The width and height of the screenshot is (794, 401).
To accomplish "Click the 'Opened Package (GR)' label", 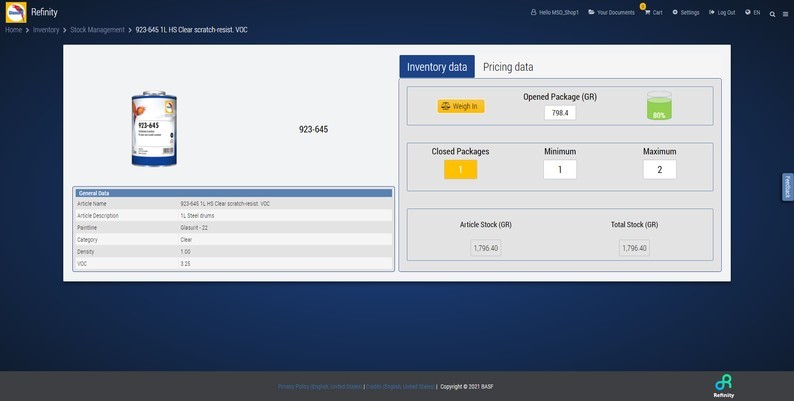I will tap(560, 97).
